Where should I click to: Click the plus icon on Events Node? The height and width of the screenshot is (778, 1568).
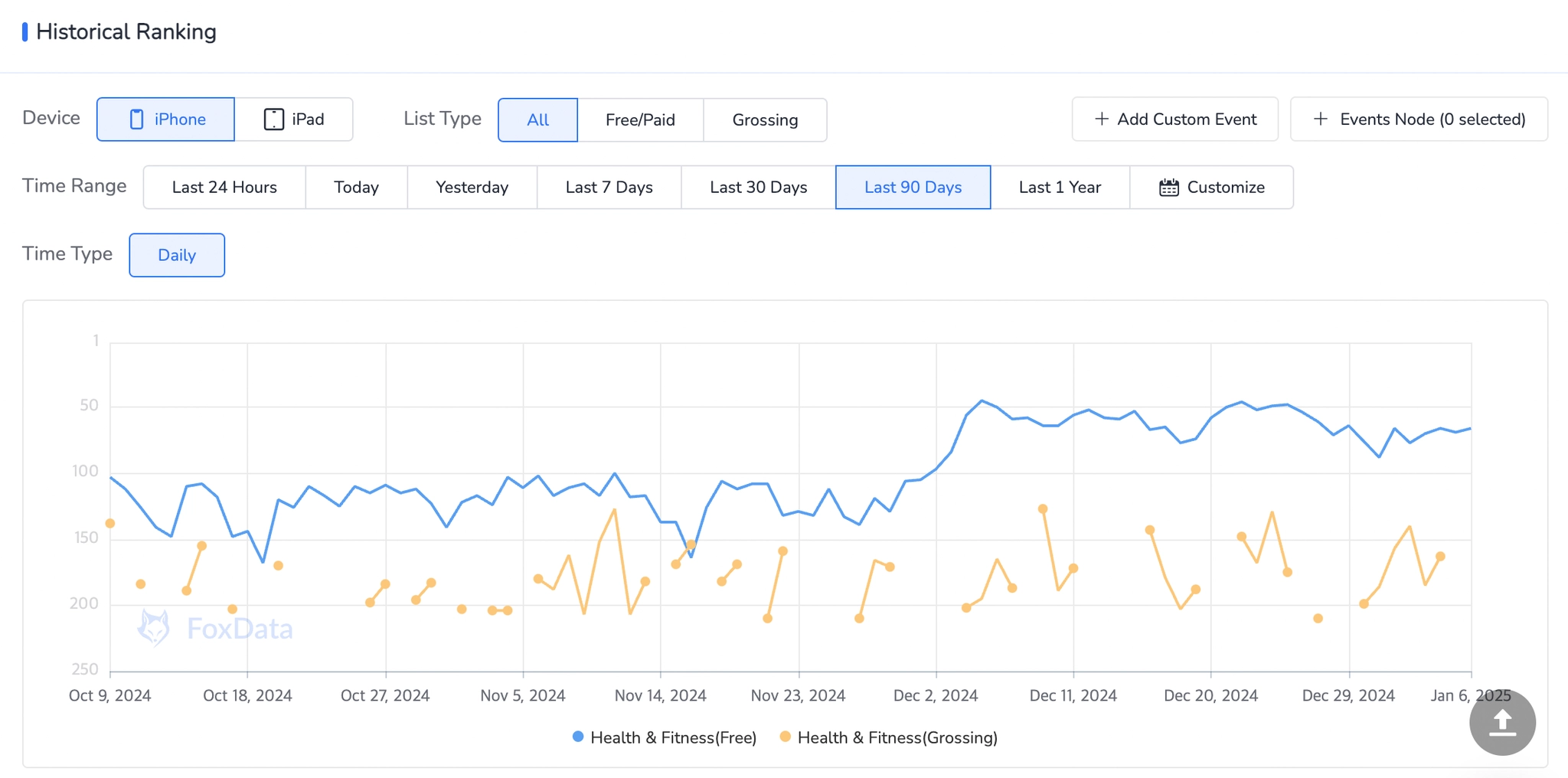1321,119
